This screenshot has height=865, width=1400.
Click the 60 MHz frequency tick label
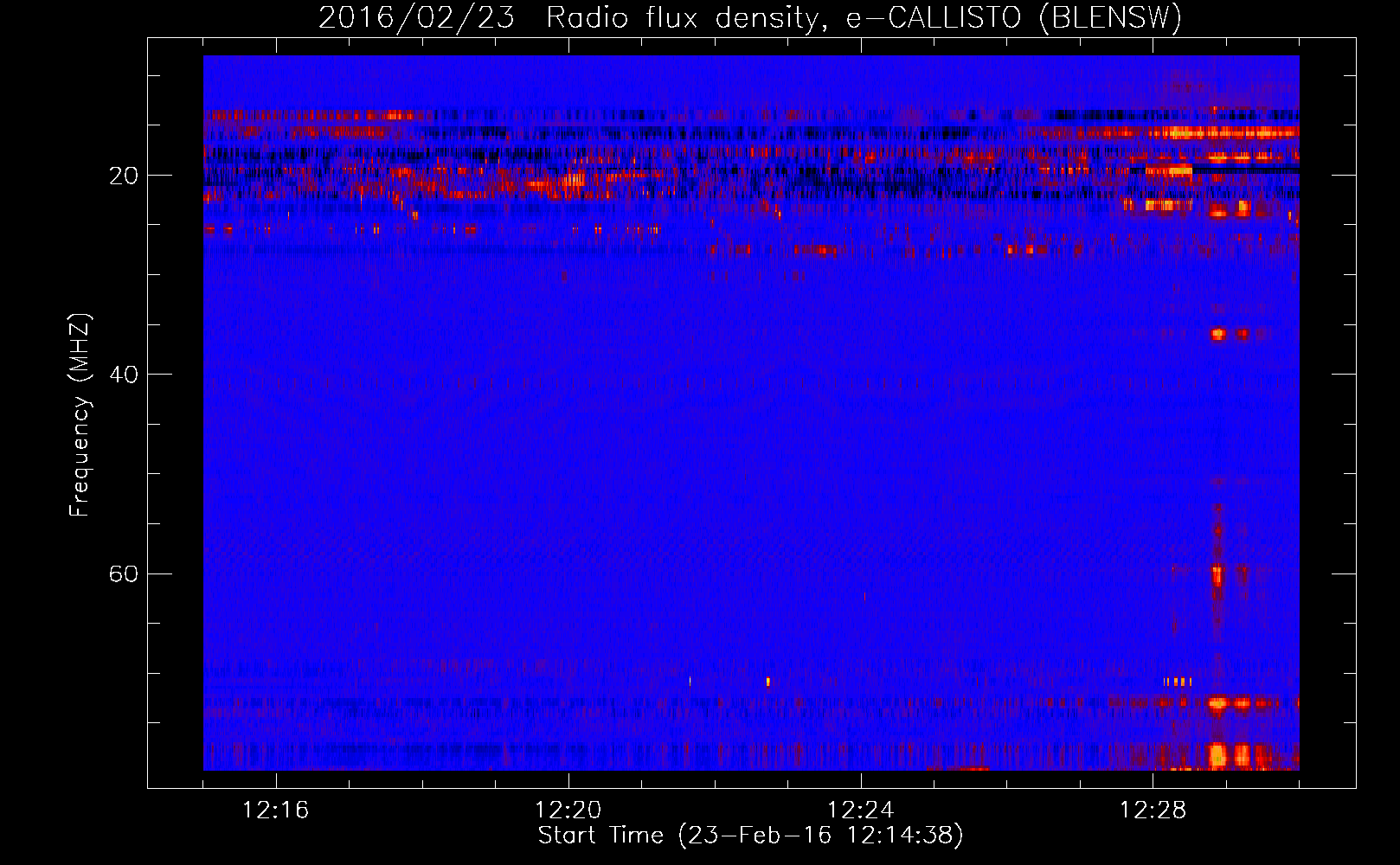pyautogui.click(x=124, y=574)
